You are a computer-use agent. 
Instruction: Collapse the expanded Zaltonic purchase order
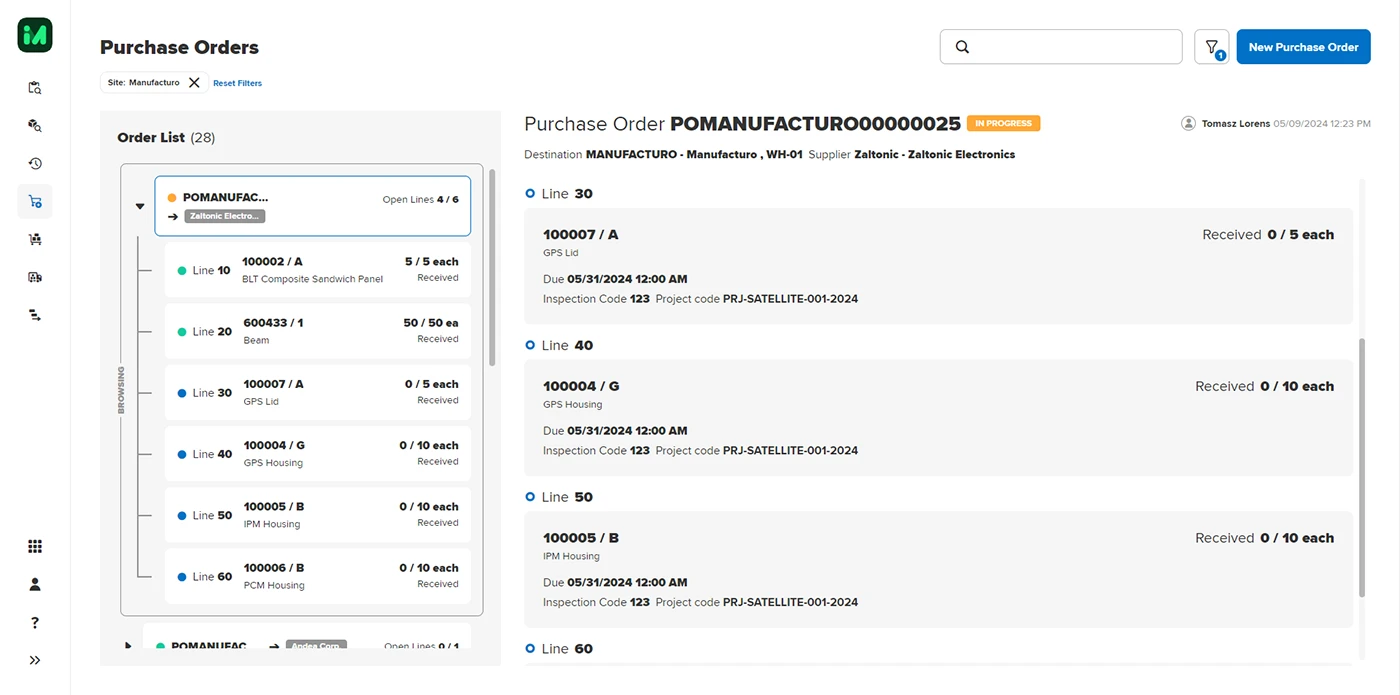point(140,206)
